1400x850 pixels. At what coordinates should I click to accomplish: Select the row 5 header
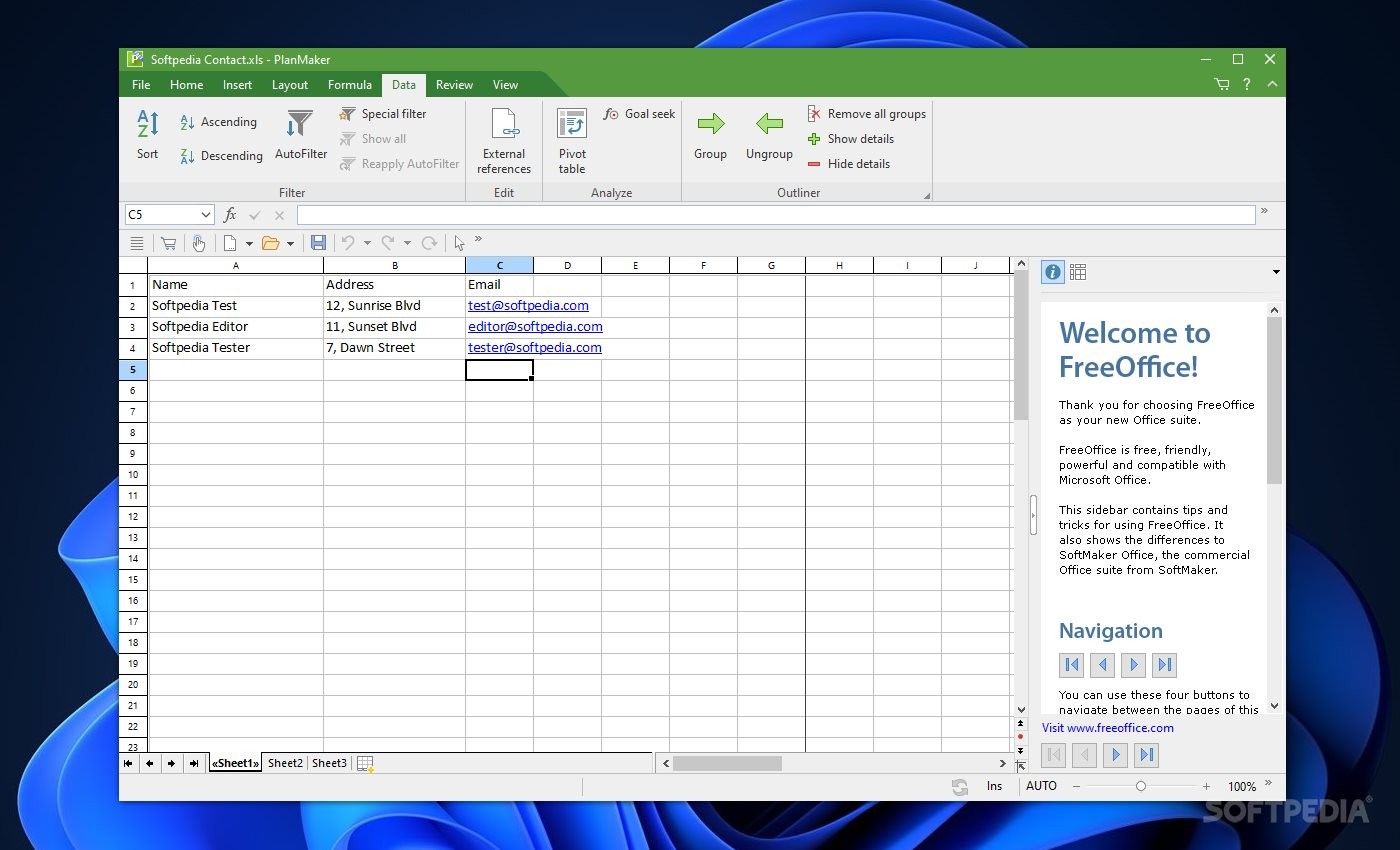tap(133, 370)
